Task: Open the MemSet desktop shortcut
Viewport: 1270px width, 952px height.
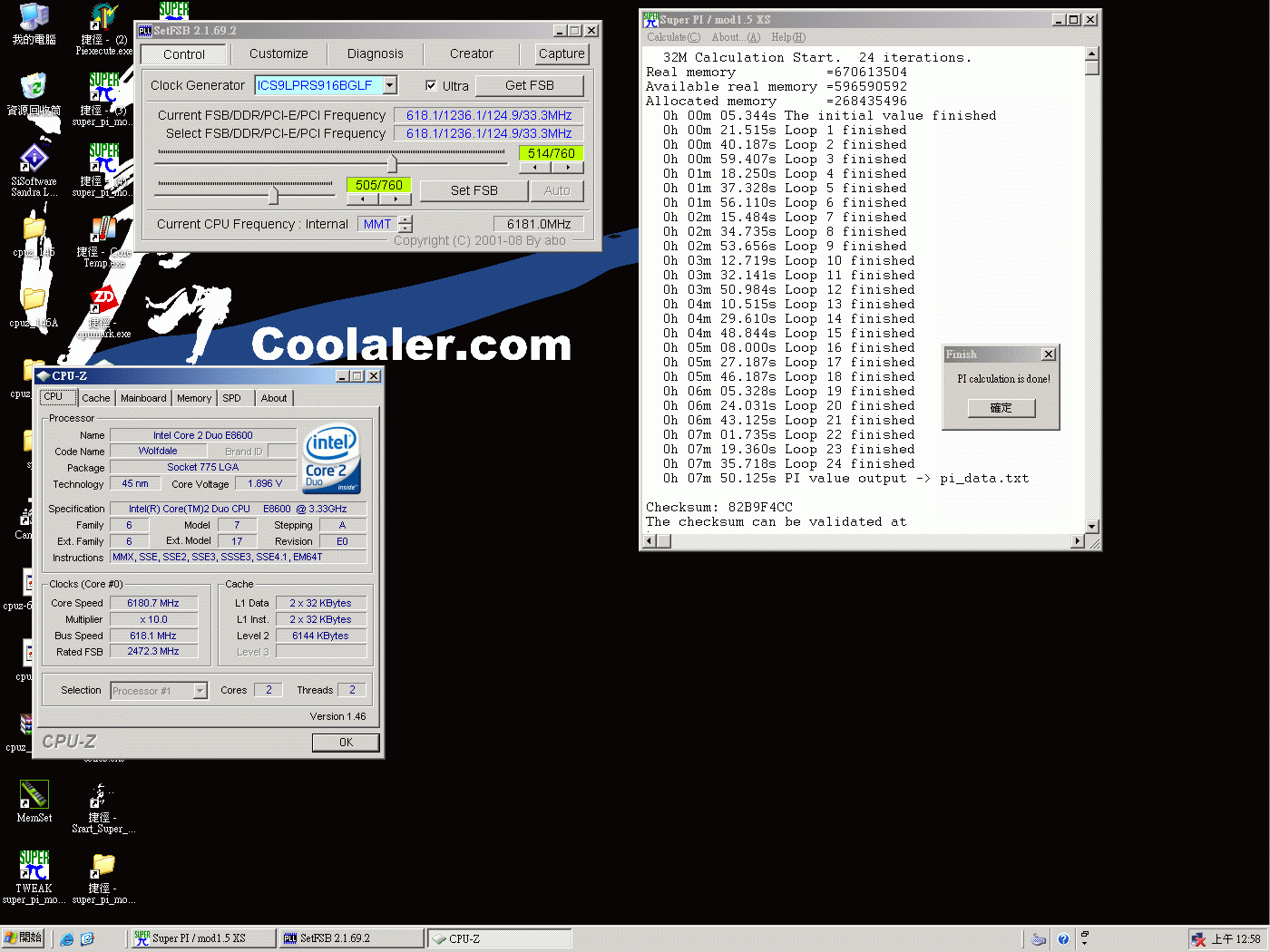Action: [x=34, y=795]
